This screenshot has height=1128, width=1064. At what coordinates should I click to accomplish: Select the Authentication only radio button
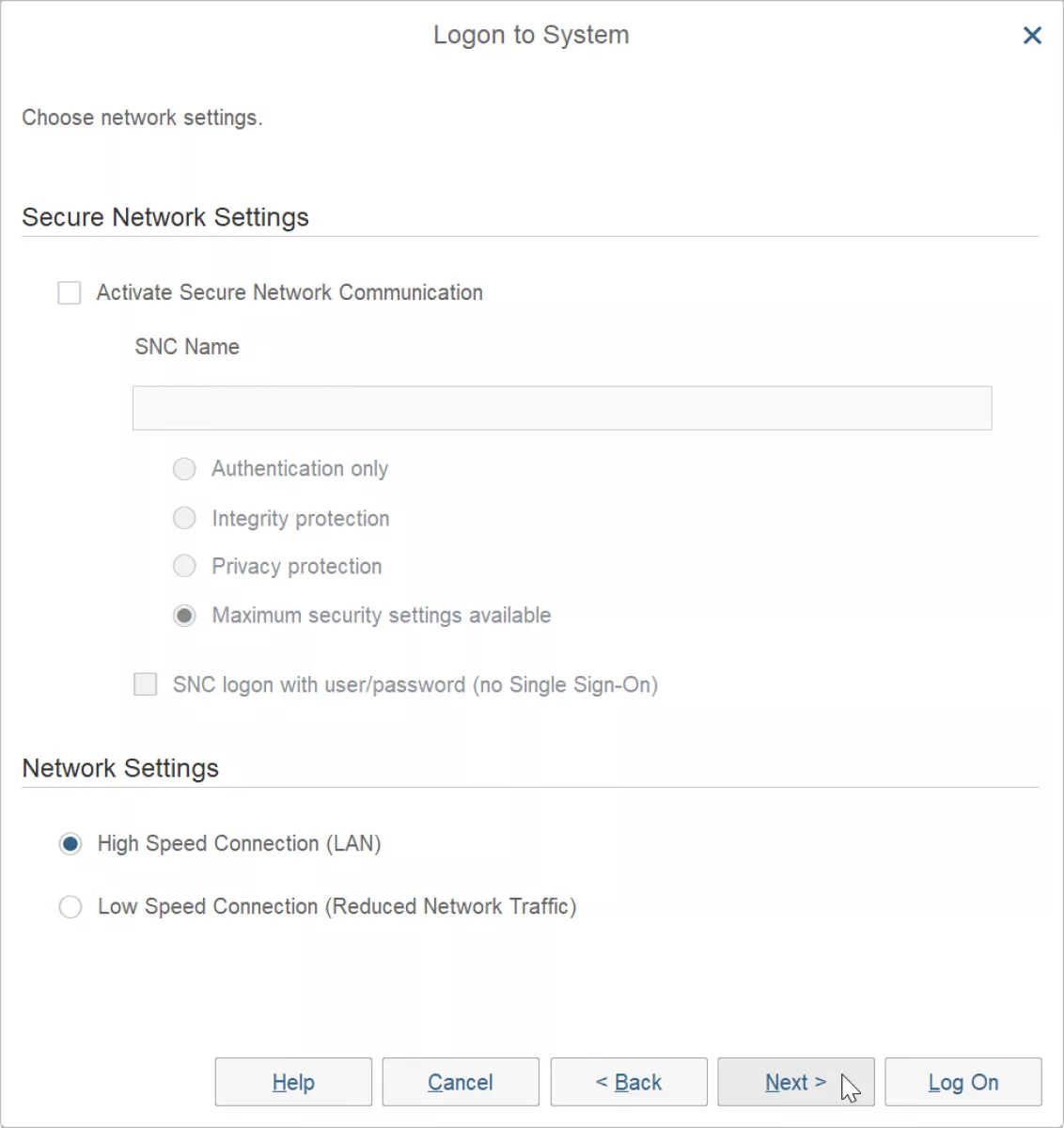tap(184, 469)
